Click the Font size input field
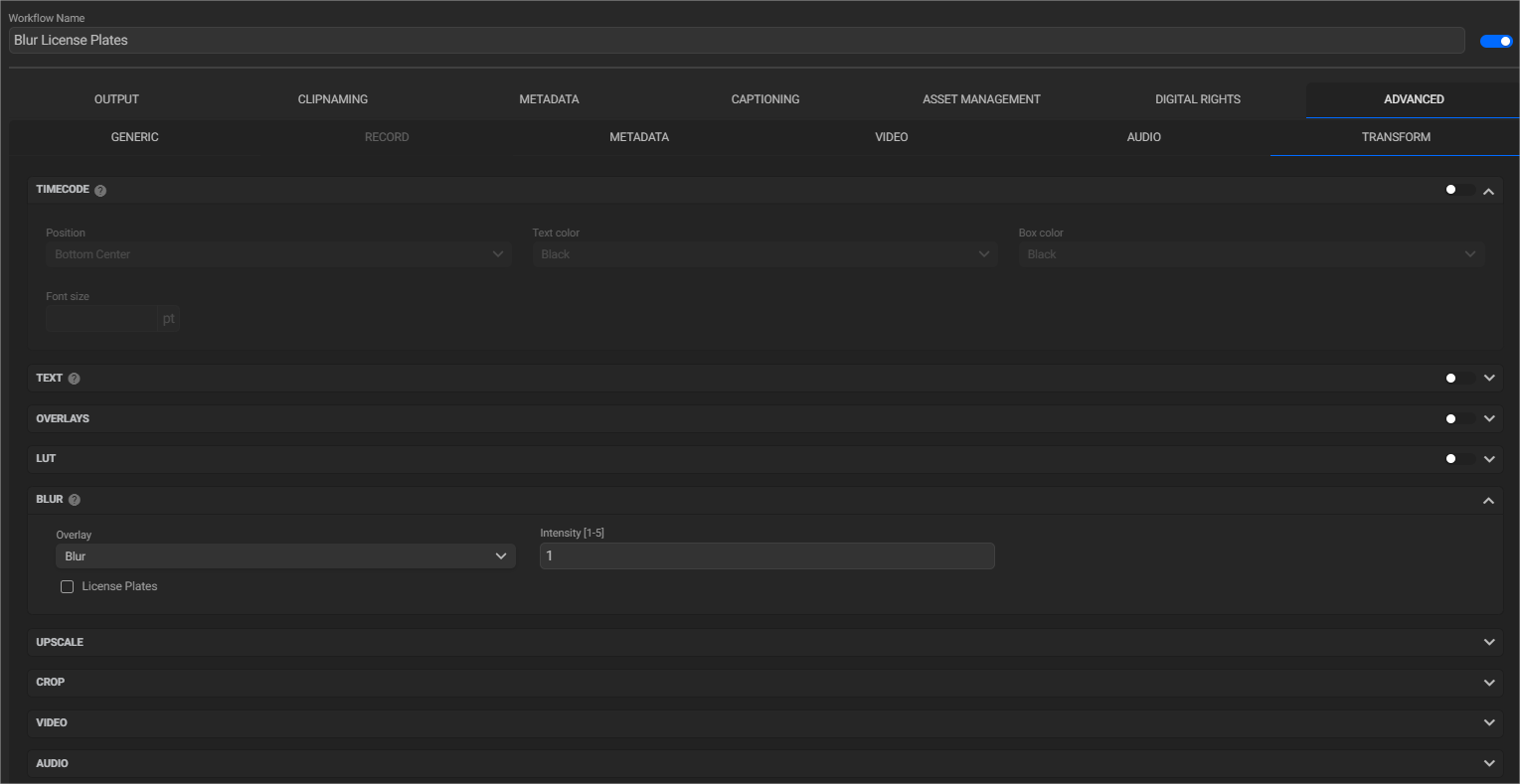The height and width of the screenshot is (784, 1520). coord(101,319)
